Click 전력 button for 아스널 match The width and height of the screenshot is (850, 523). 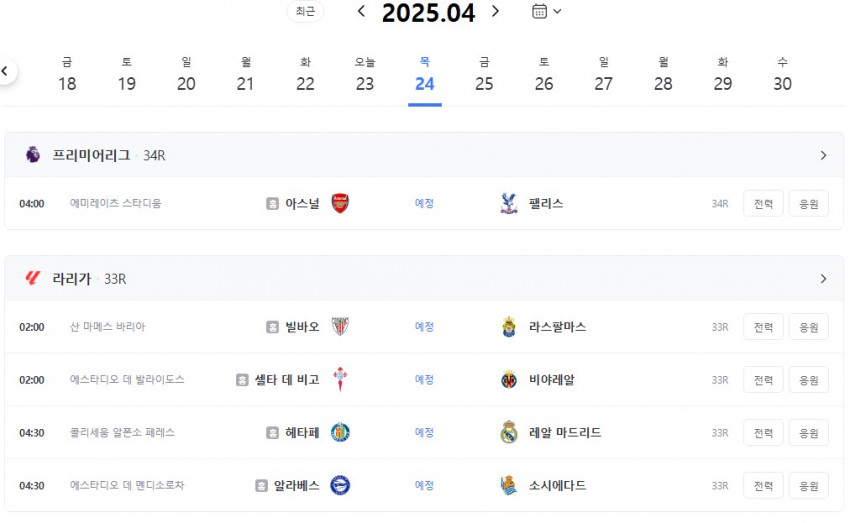[763, 204]
